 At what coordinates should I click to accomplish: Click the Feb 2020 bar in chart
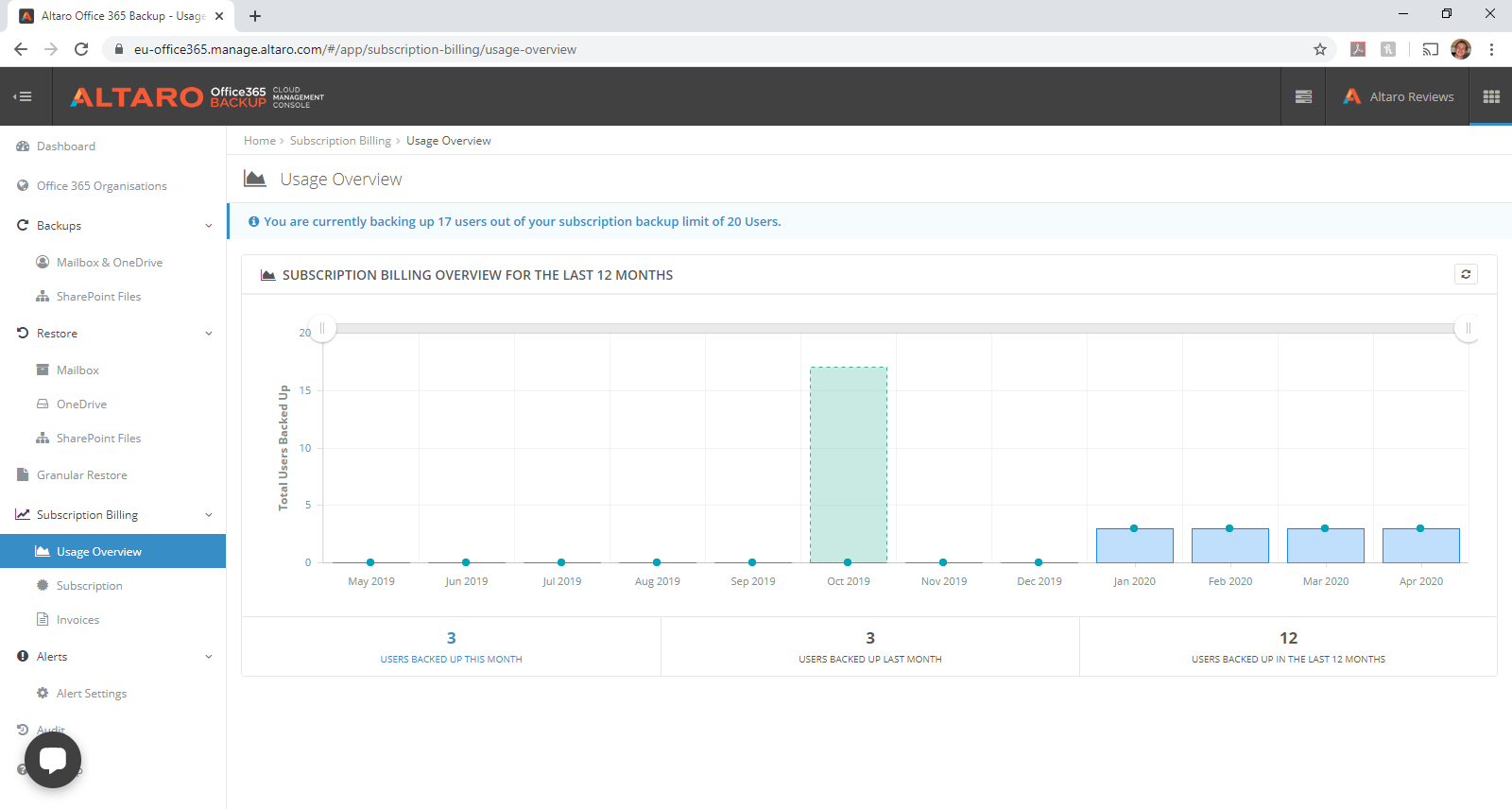pyautogui.click(x=1229, y=545)
